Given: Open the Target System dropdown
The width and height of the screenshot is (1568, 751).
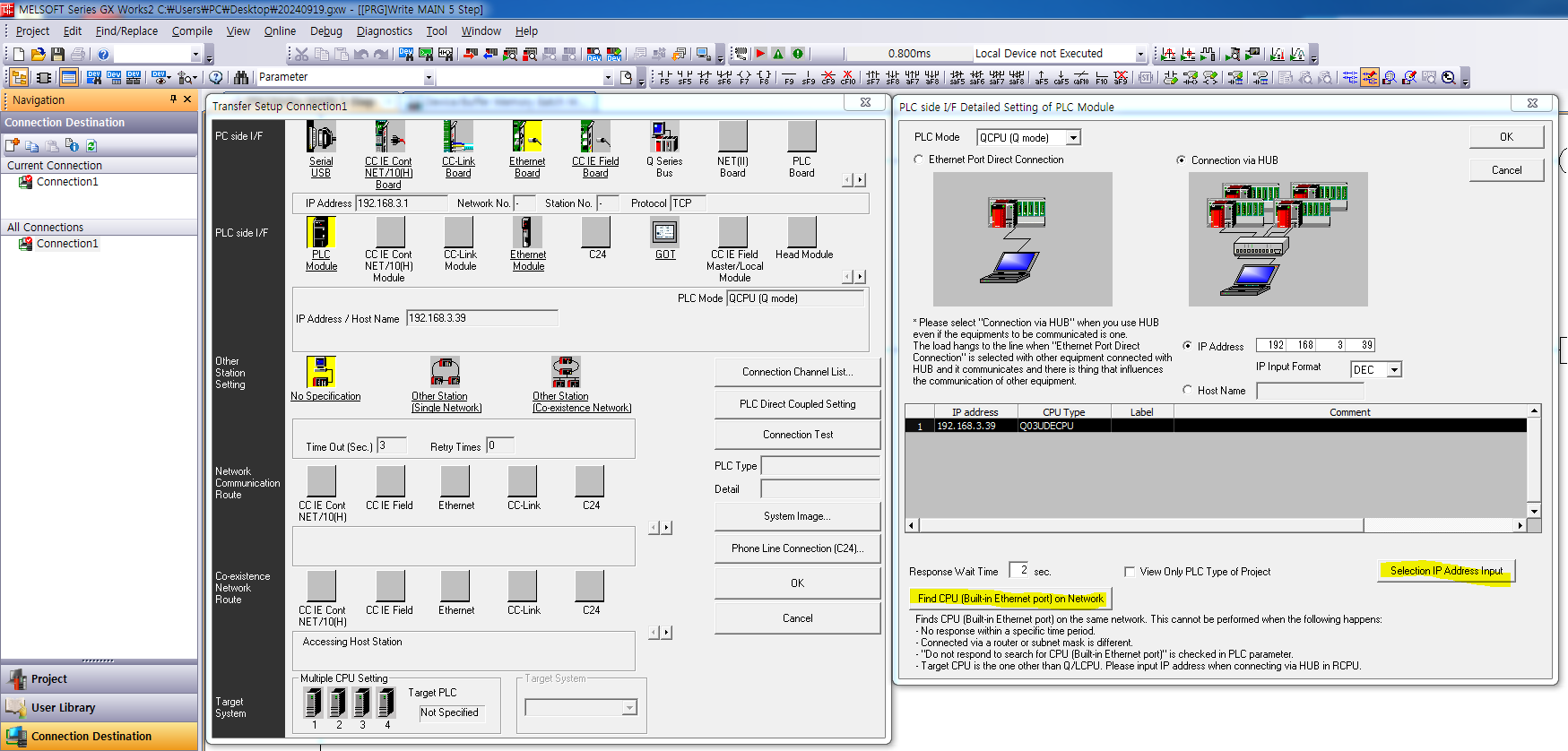Looking at the screenshot, I should coord(629,708).
